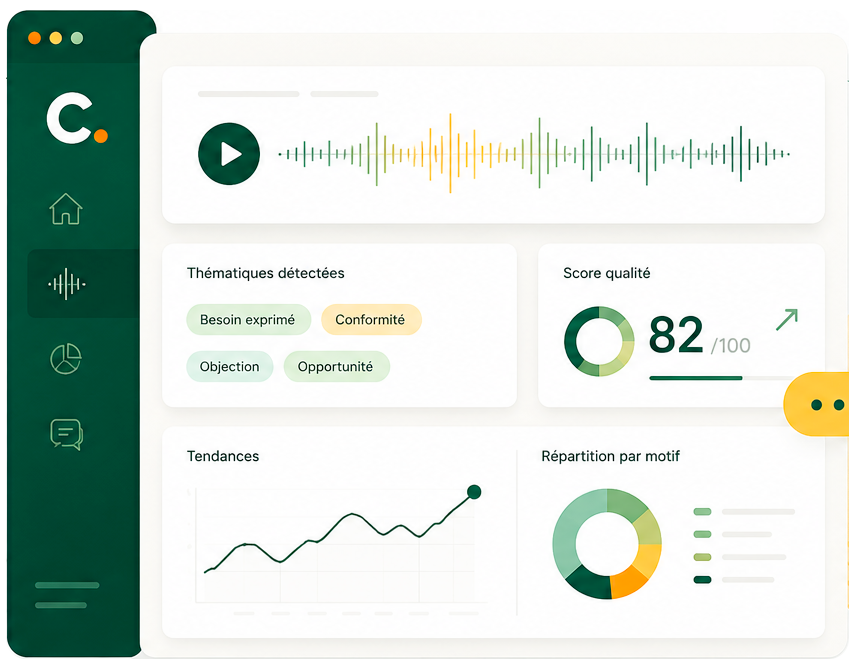Click the white C logo

pyautogui.click(x=70, y=118)
